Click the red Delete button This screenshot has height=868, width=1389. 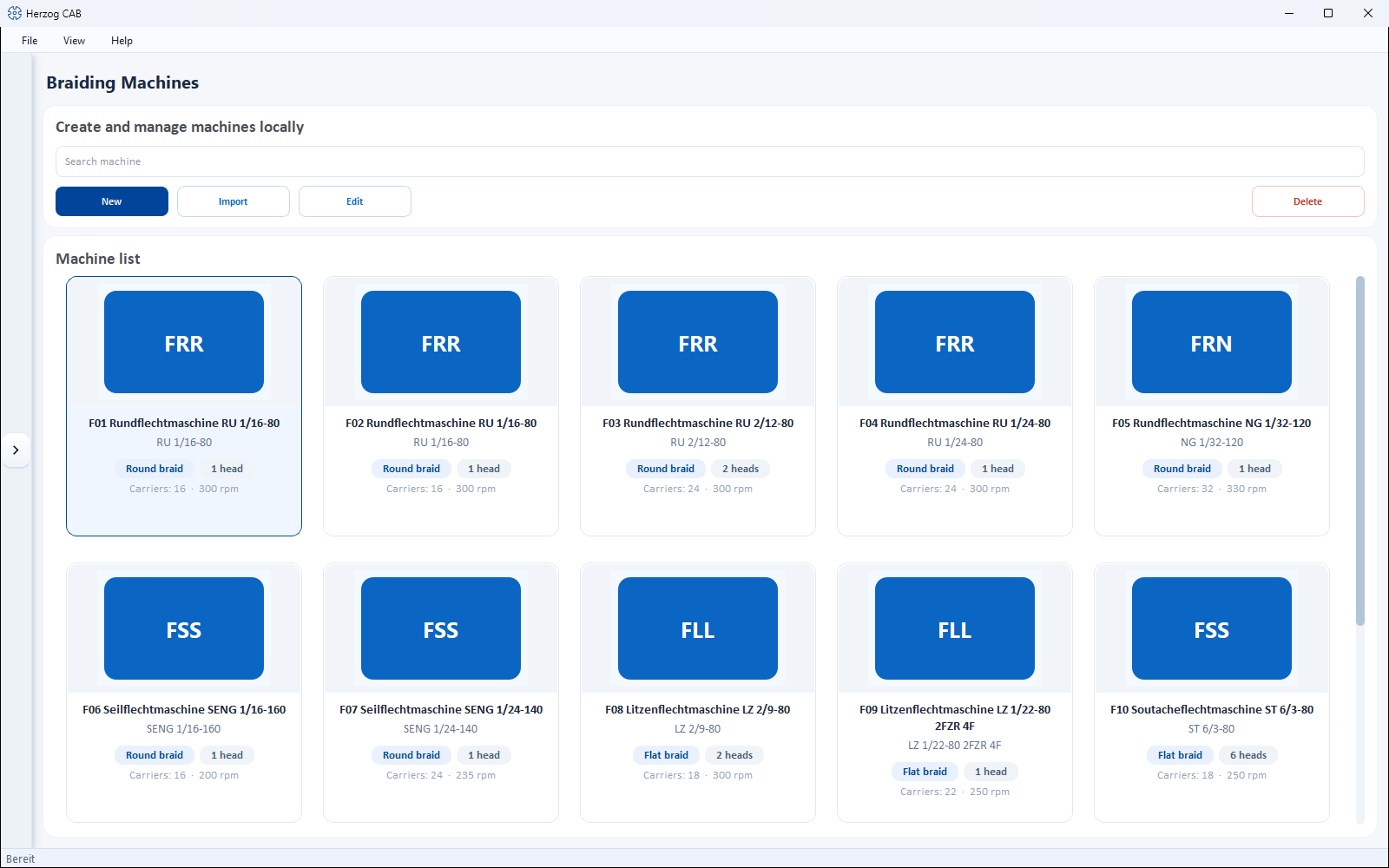click(x=1307, y=201)
